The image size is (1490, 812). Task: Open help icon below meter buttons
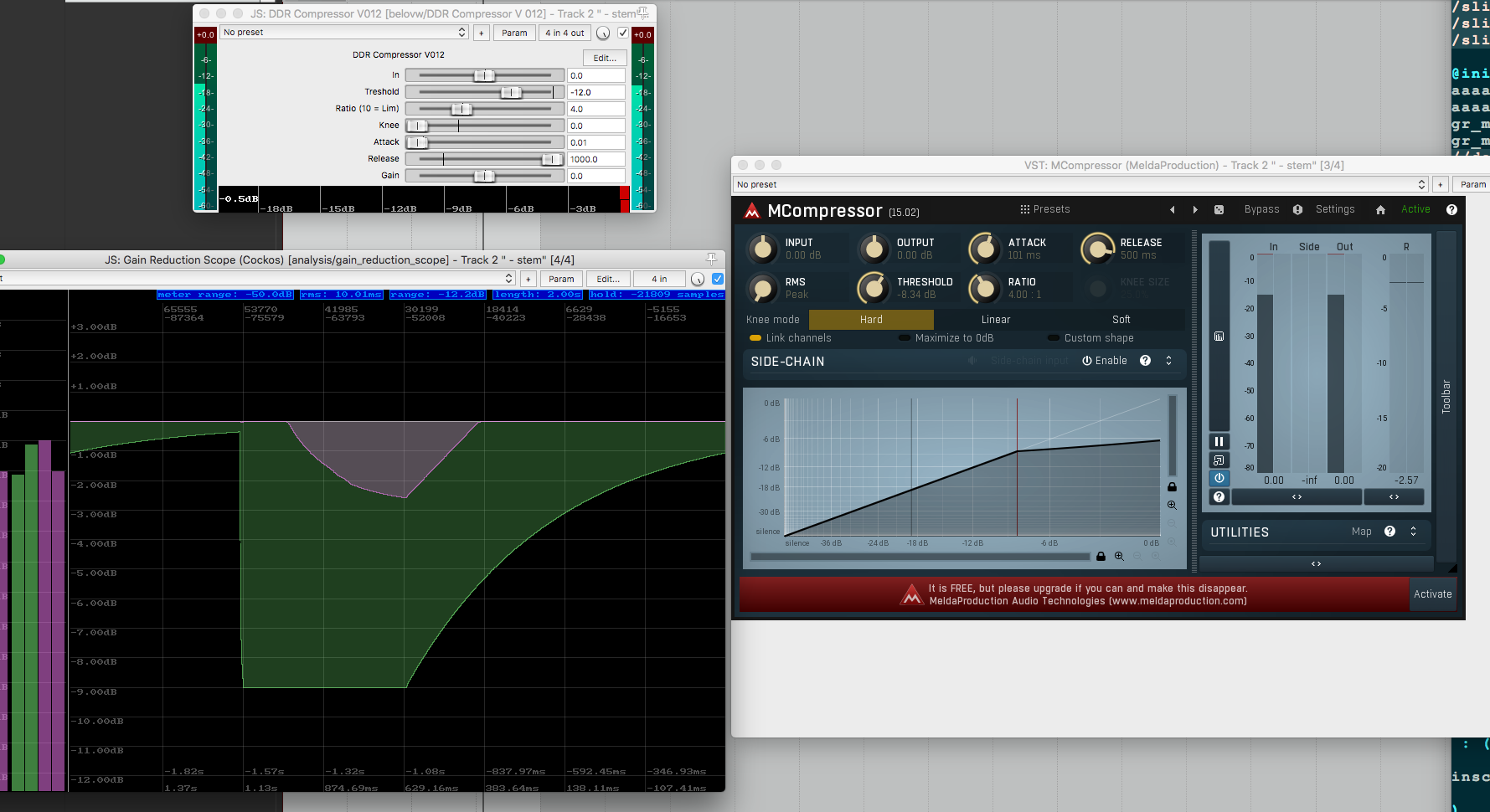point(1219,496)
